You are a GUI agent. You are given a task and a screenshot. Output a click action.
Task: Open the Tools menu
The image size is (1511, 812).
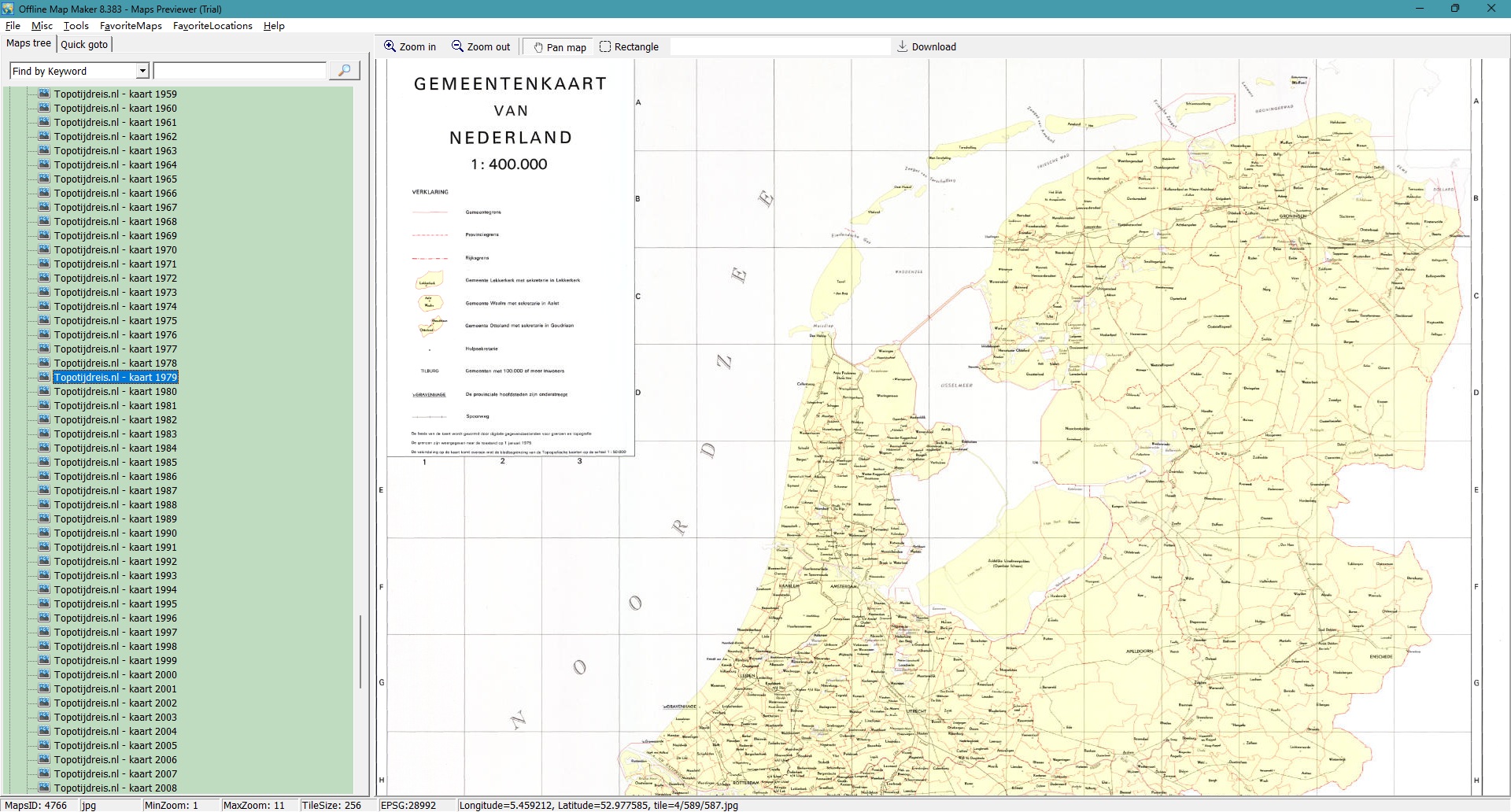76,25
